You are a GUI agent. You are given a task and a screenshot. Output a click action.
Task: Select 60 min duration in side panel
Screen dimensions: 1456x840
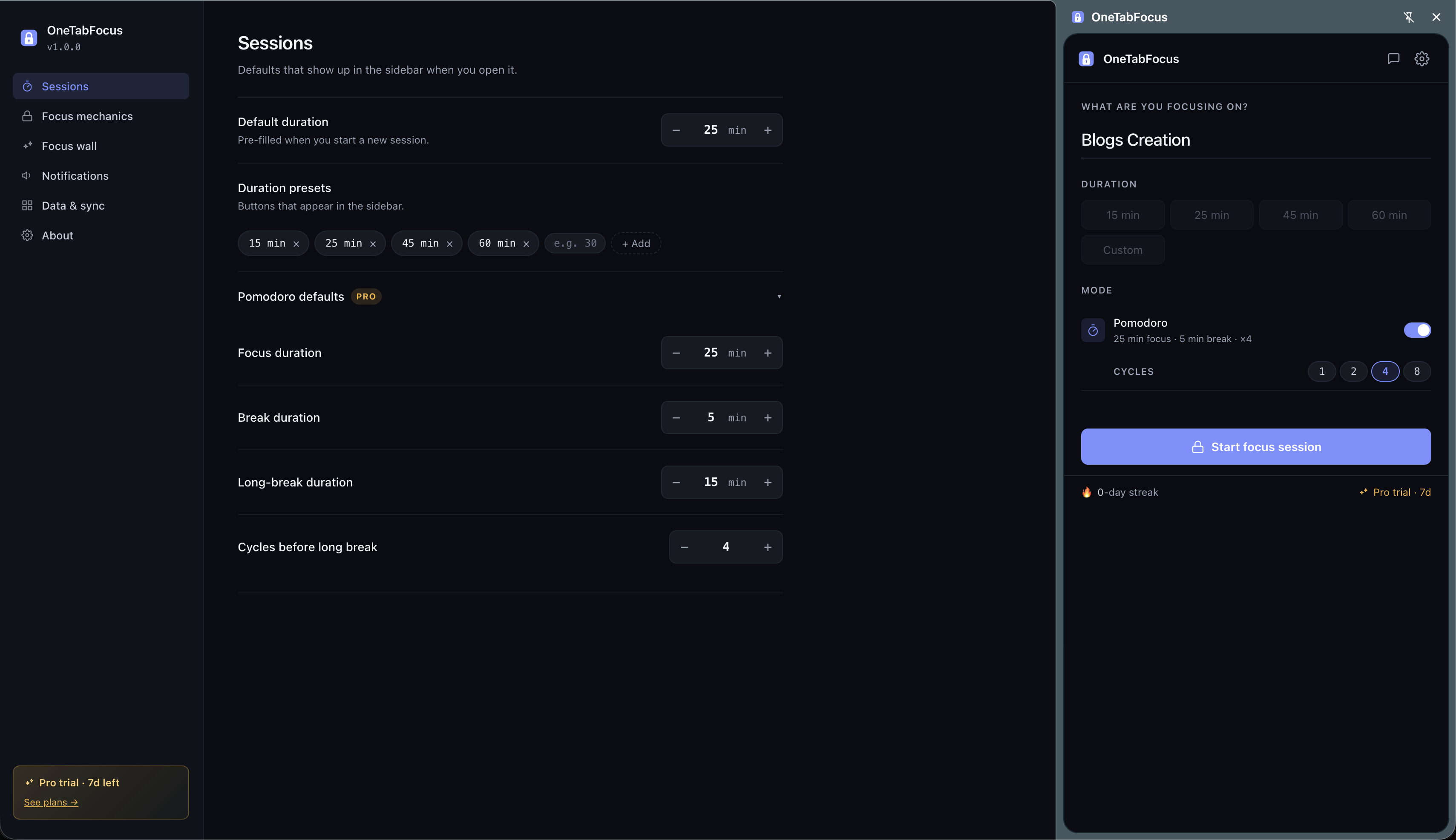click(x=1389, y=215)
